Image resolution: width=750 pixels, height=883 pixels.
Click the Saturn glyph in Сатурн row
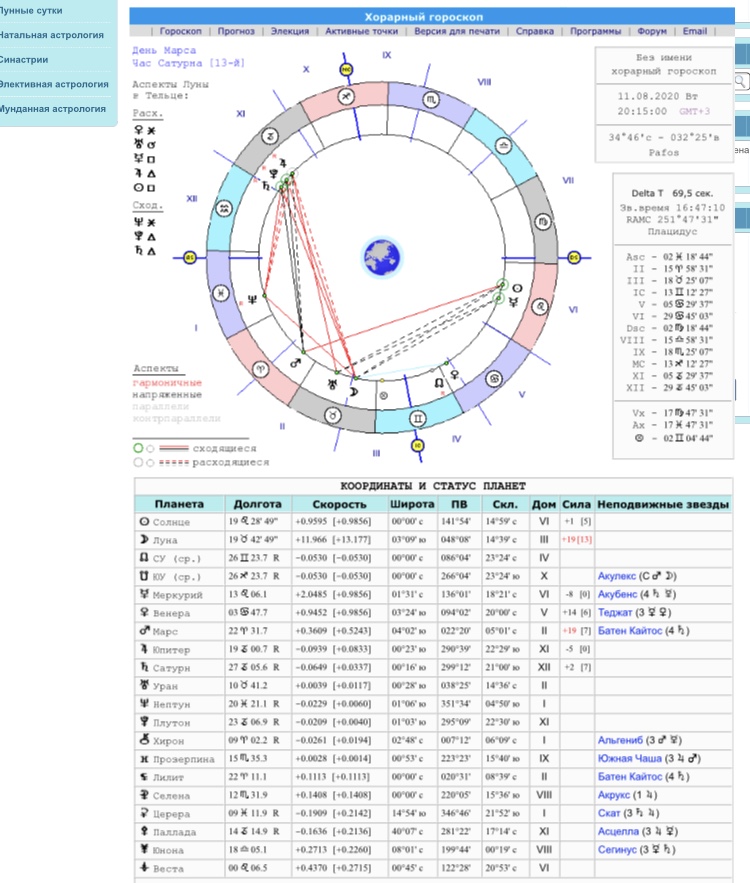tap(144, 667)
